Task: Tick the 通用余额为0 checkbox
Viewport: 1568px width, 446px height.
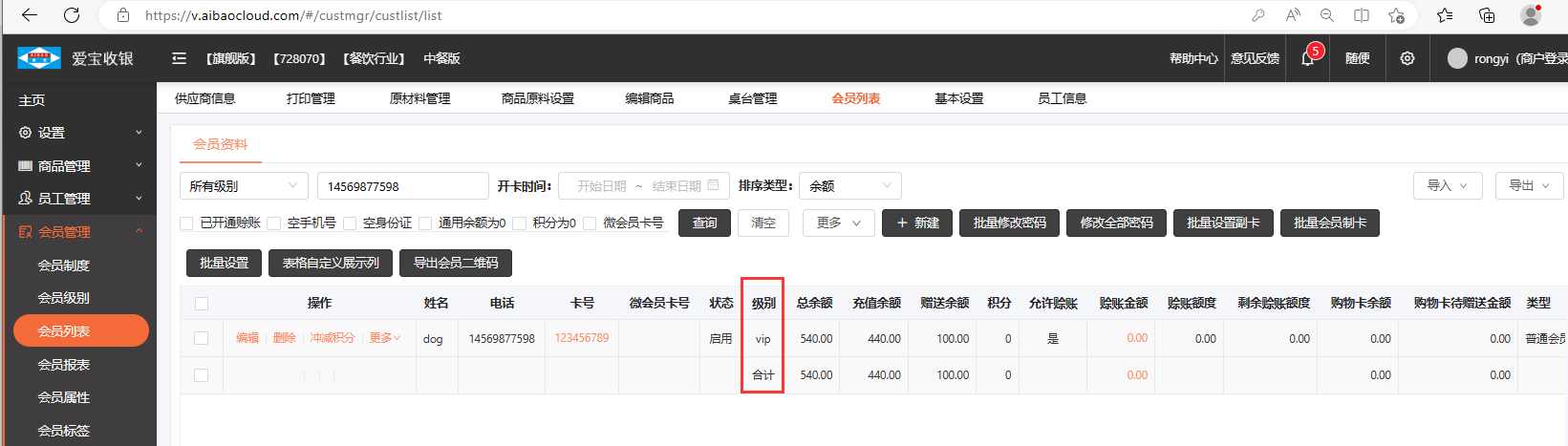Action: click(x=425, y=223)
